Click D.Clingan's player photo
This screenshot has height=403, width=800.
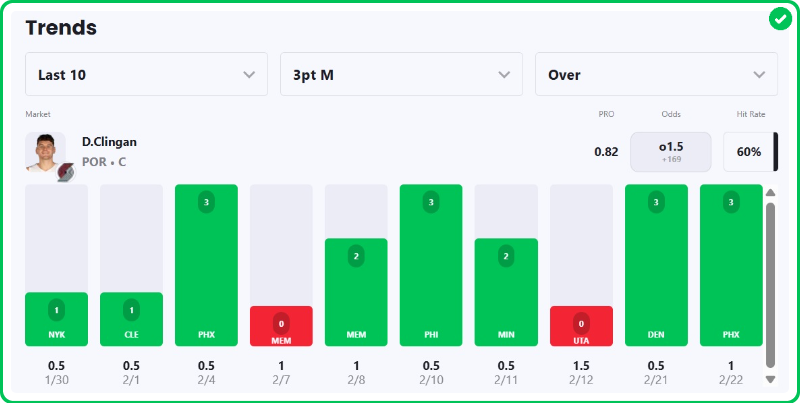pos(45,150)
